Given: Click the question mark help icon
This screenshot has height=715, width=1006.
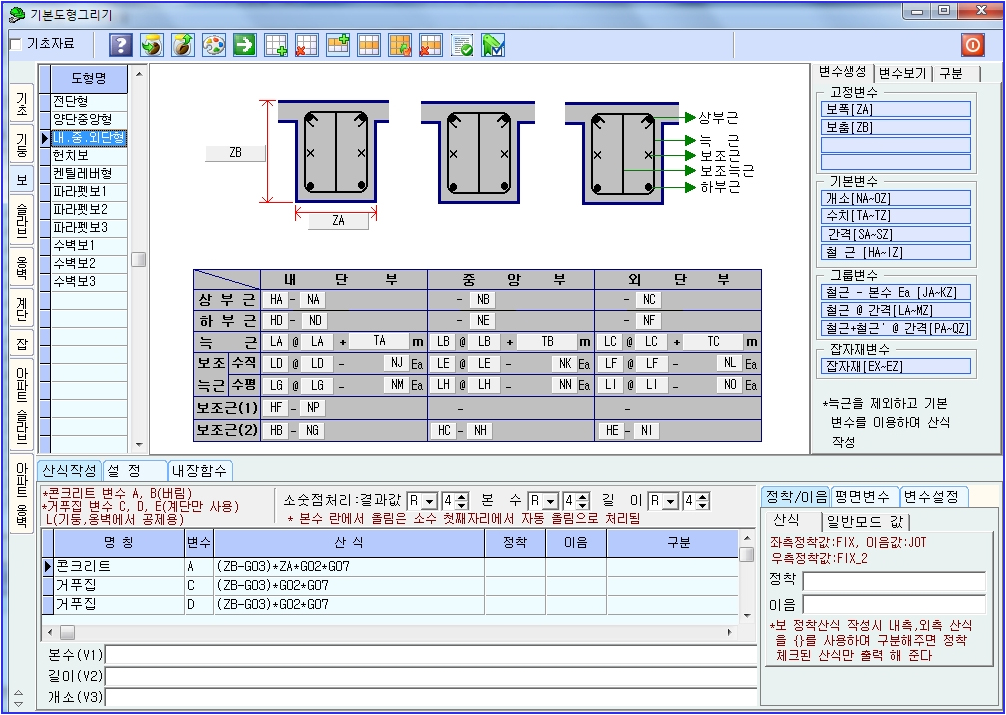Looking at the screenshot, I should [121, 45].
